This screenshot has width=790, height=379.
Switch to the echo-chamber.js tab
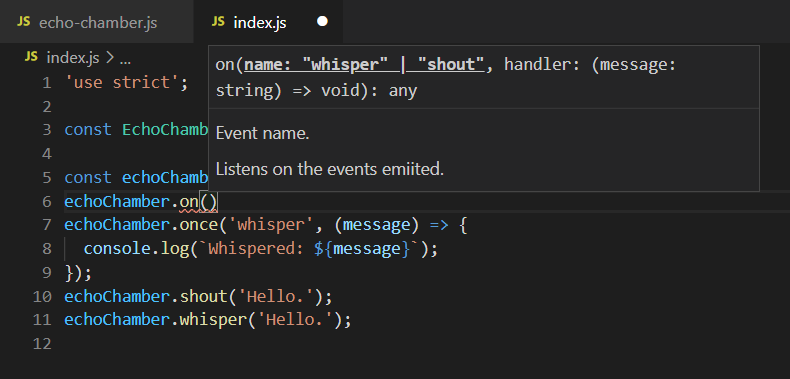(97, 22)
